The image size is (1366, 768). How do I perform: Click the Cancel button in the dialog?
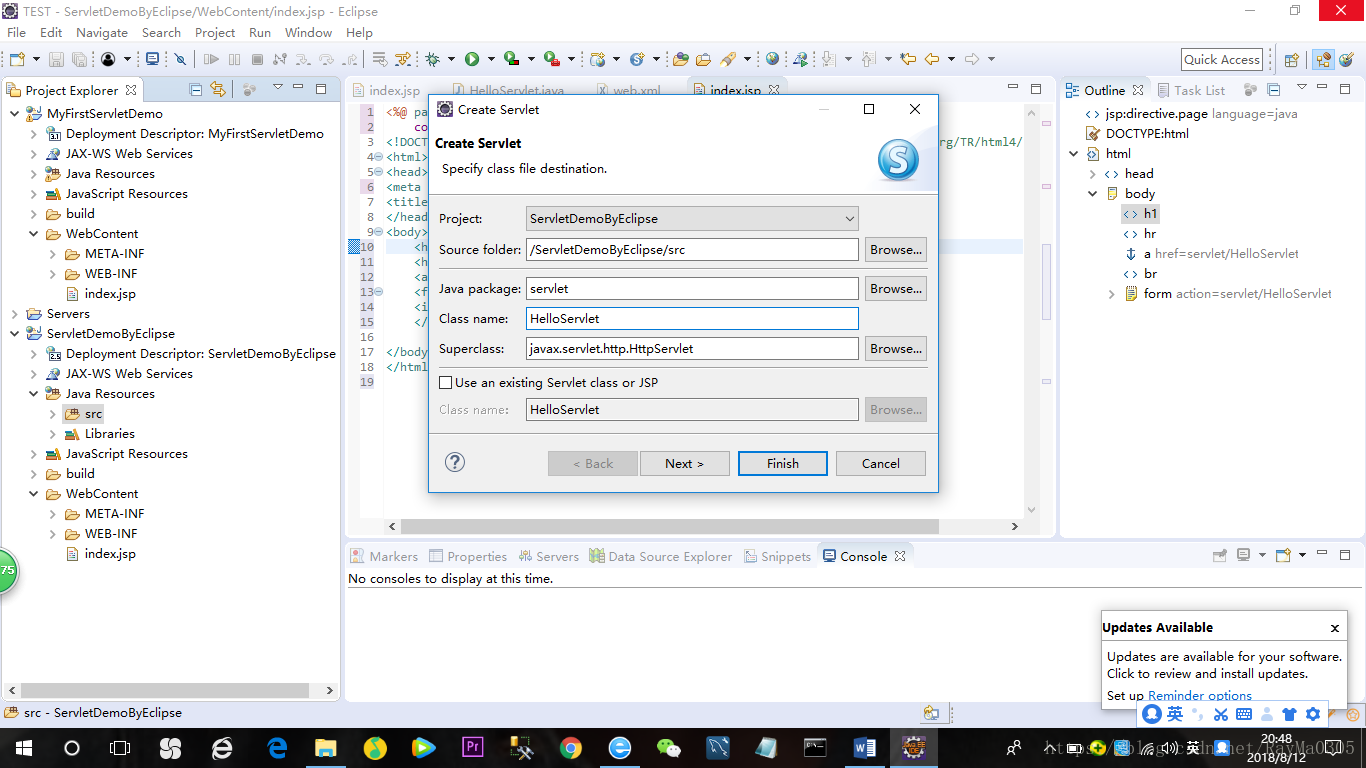880,463
